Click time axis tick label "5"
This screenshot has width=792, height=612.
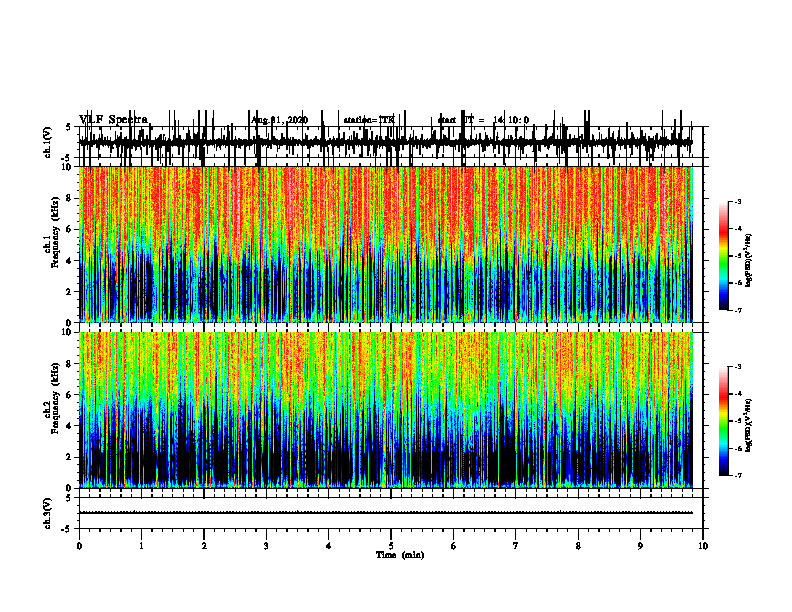[x=391, y=546]
